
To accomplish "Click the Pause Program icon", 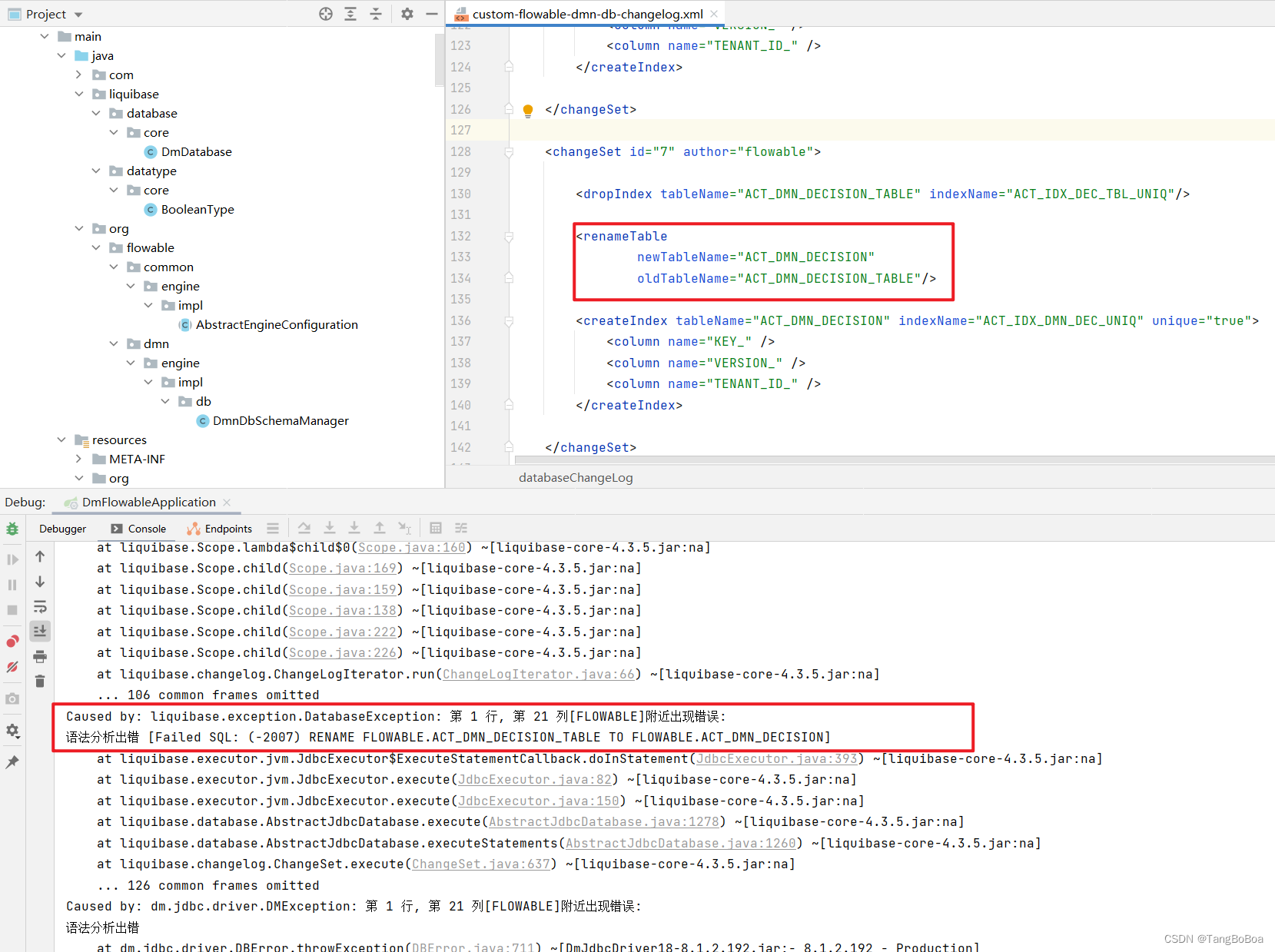I will pyautogui.click(x=12, y=585).
